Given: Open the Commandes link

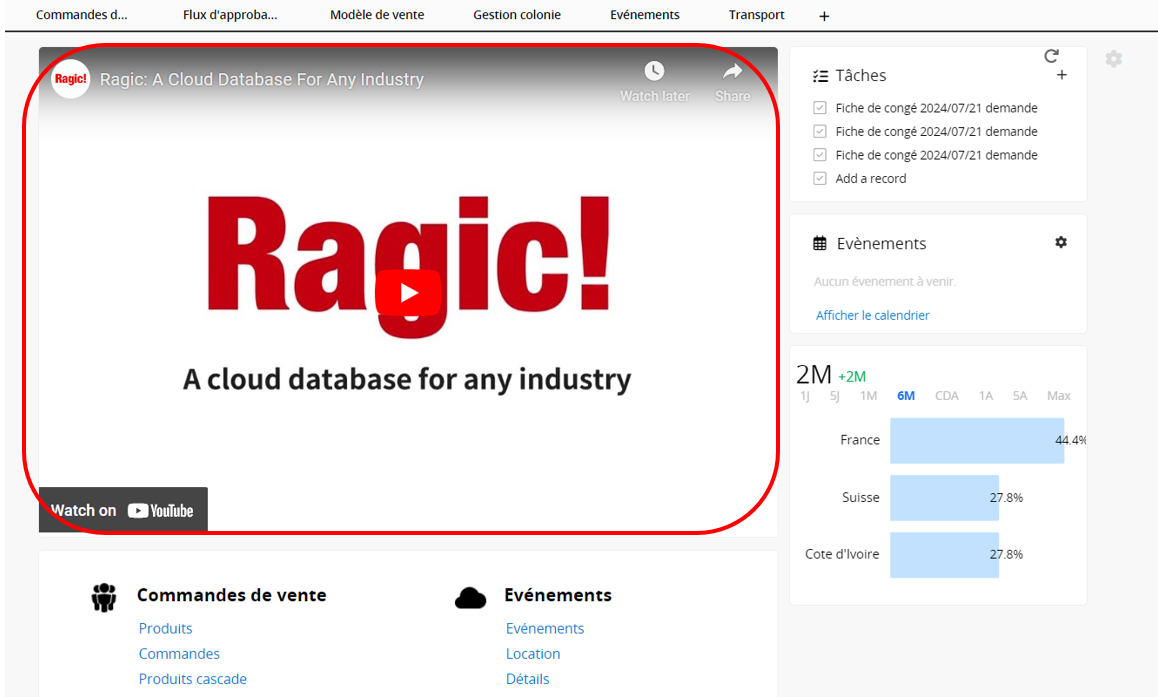Looking at the screenshot, I should coord(179,653).
